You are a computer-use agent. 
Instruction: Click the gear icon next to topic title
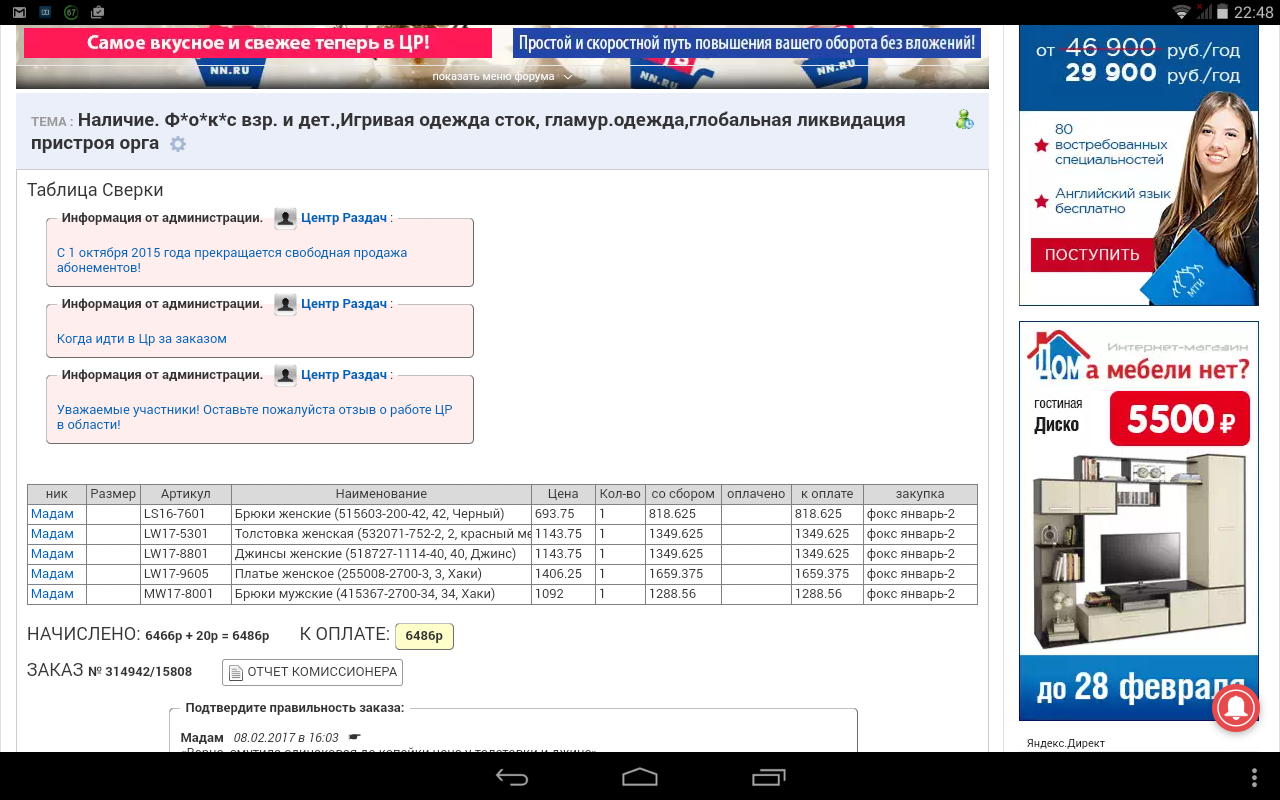[178, 144]
